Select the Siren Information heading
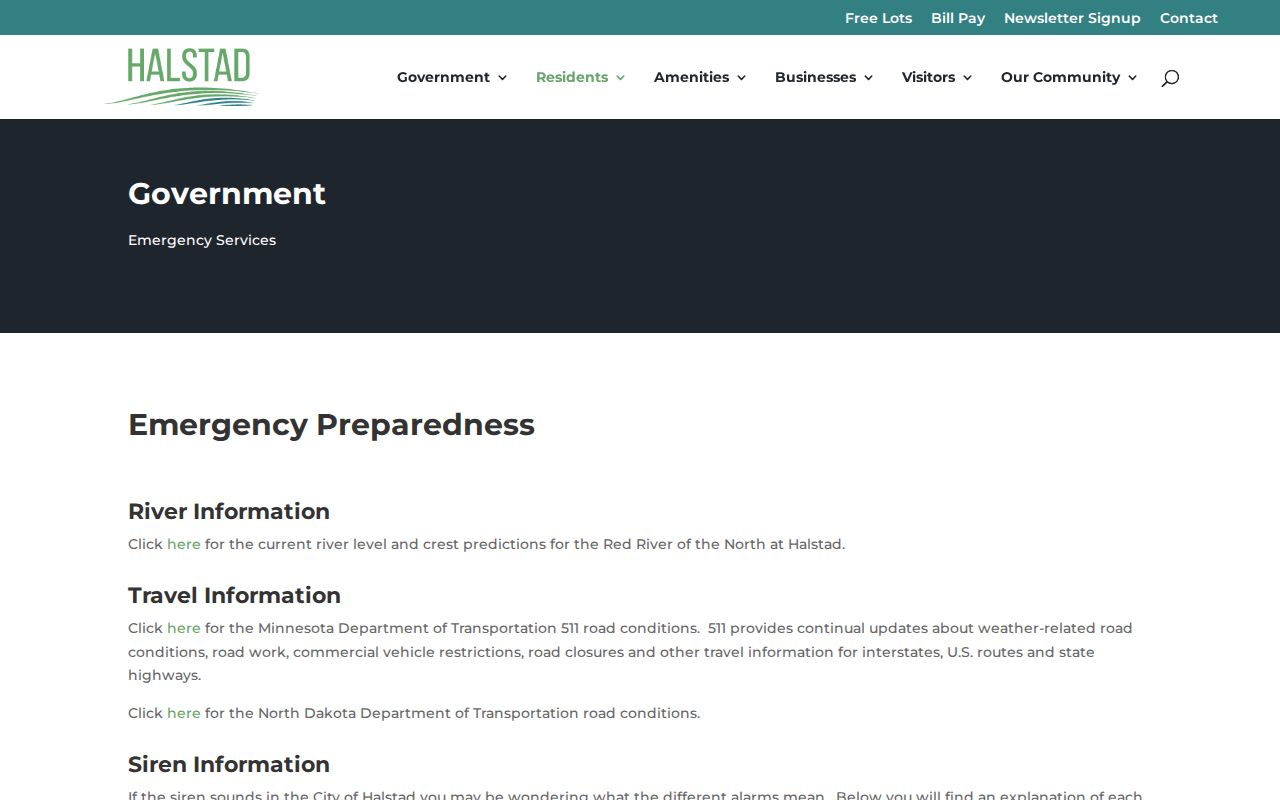1280x800 pixels. point(229,764)
